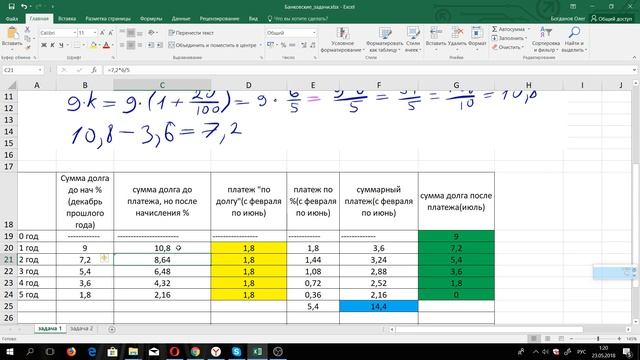The height and width of the screenshot is (360, 640).
Task: Click the Orientation text angle icon
Action: coord(151,33)
